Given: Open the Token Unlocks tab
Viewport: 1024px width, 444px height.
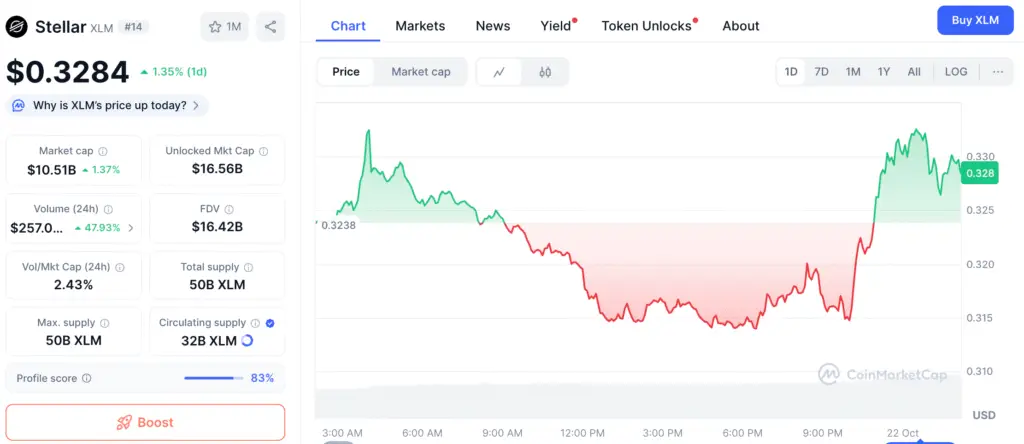Looking at the screenshot, I should pos(646,26).
